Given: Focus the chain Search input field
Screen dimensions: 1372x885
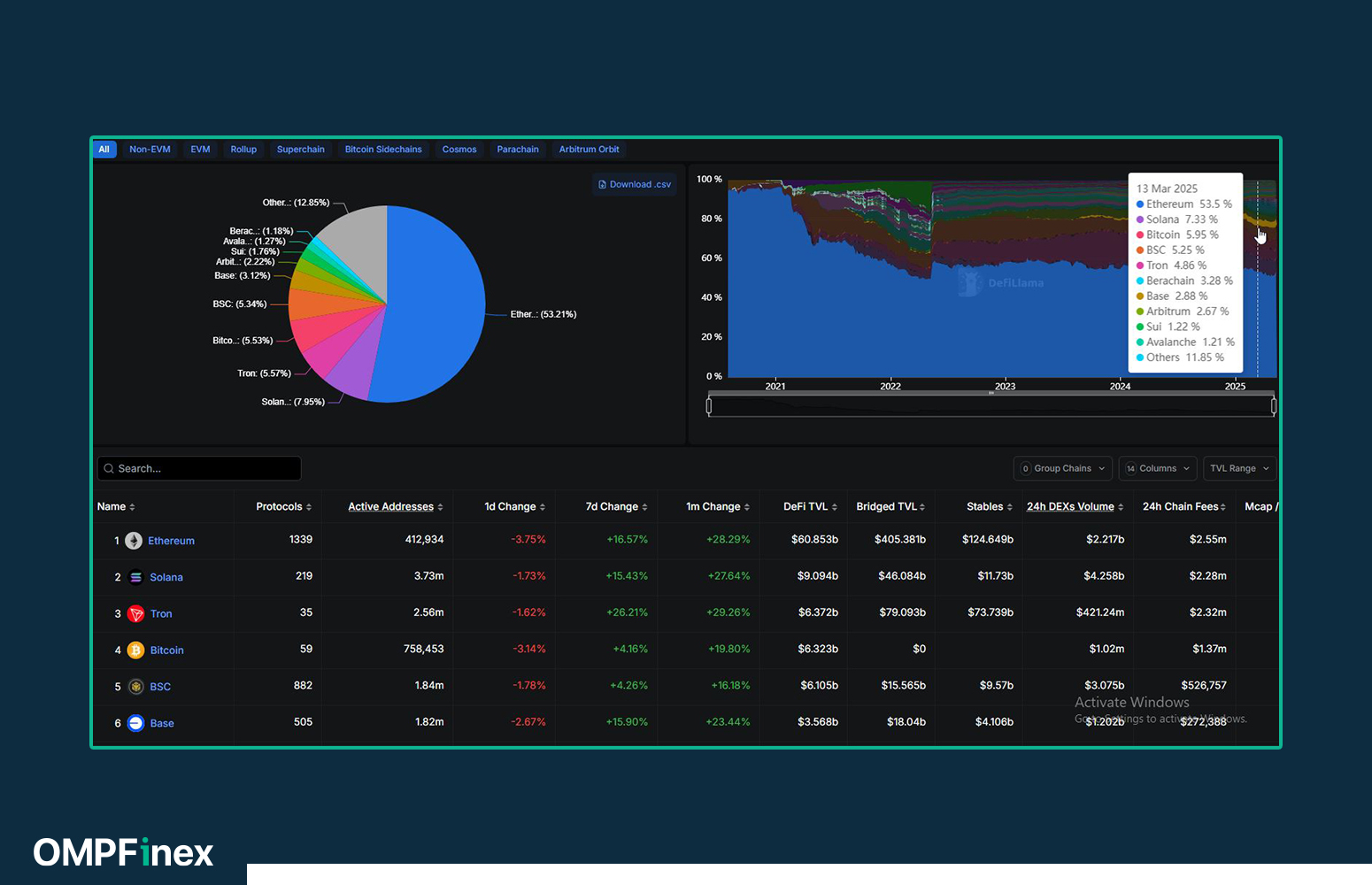Looking at the screenshot, I should (x=199, y=468).
